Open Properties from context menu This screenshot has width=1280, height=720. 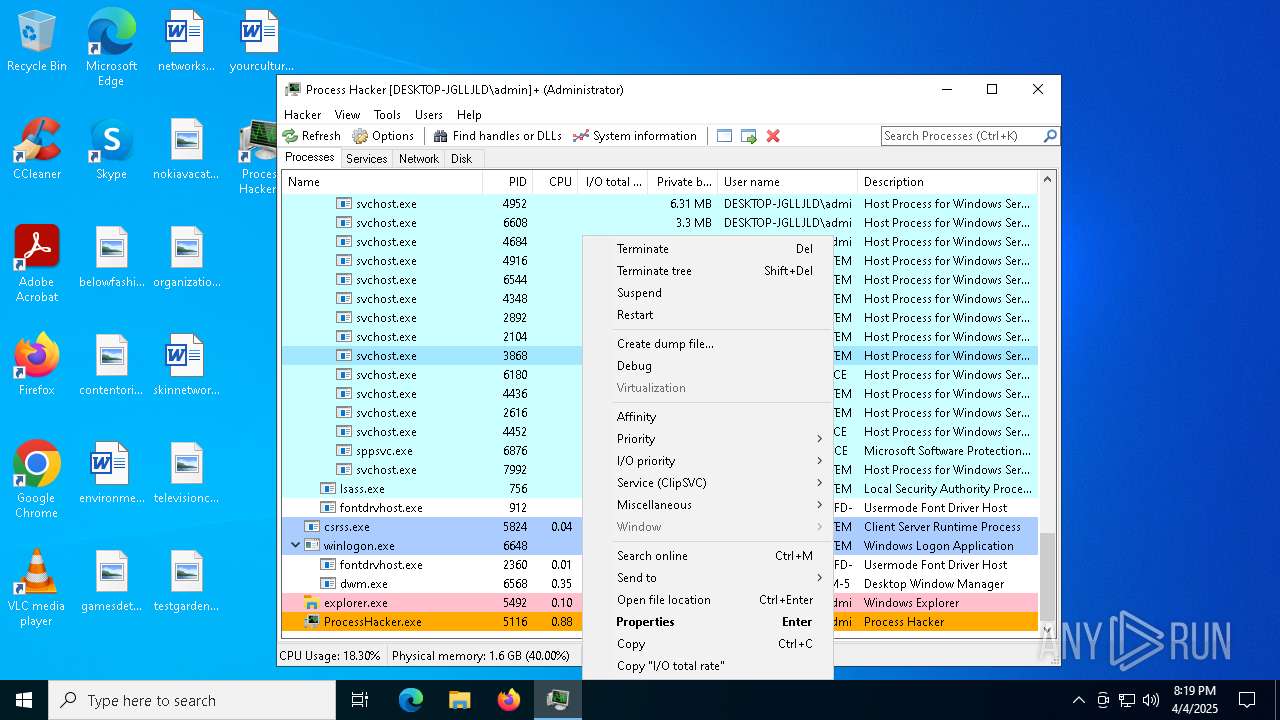(x=708, y=622)
